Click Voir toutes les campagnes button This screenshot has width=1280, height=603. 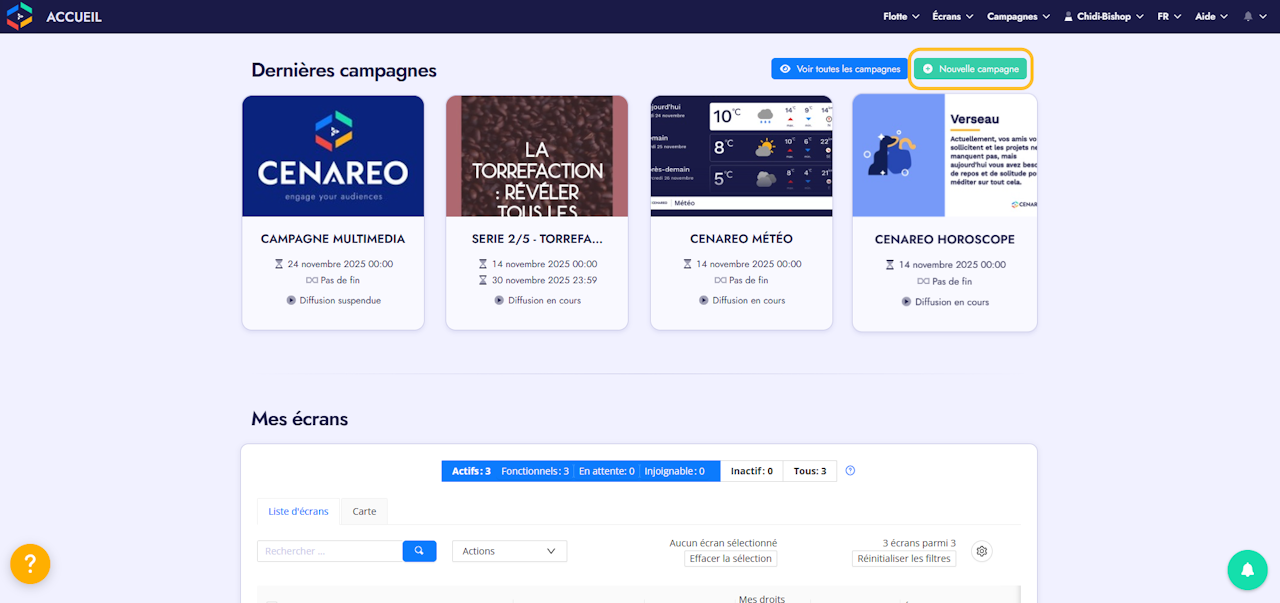tap(839, 69)
